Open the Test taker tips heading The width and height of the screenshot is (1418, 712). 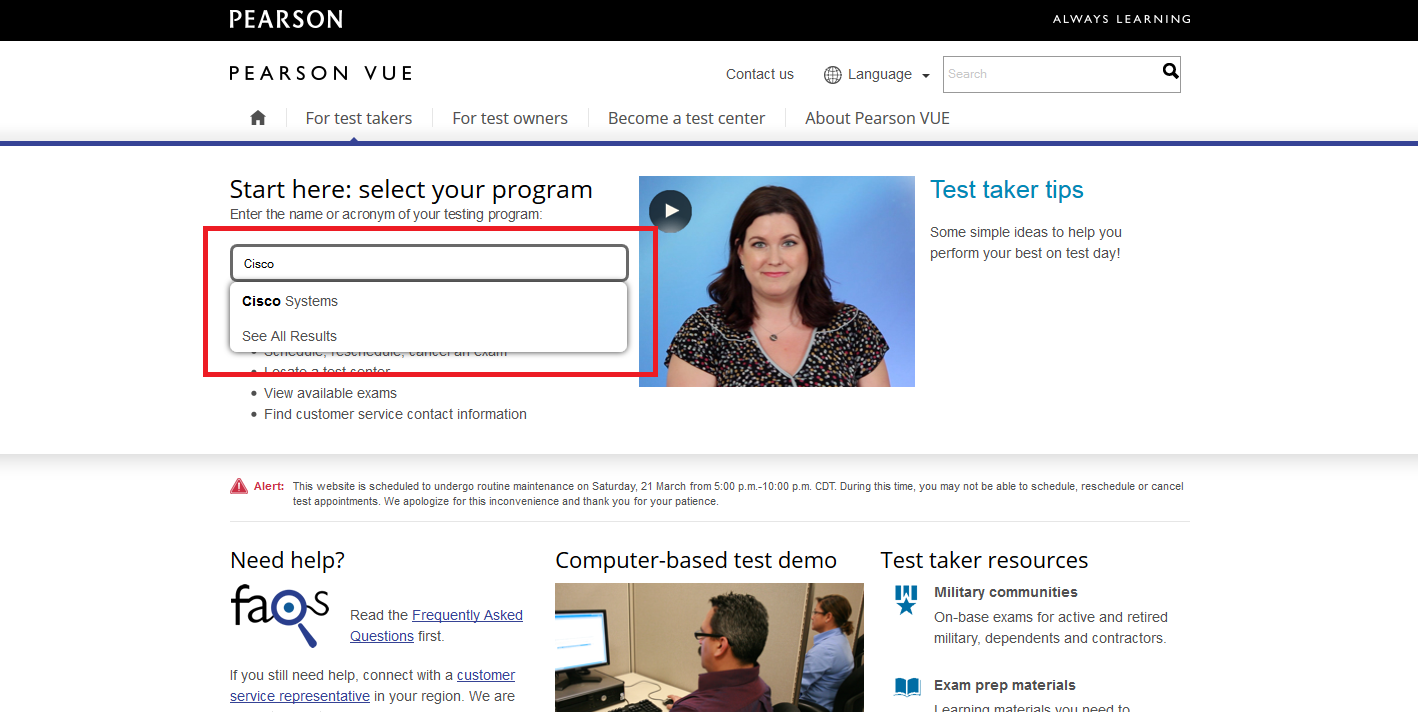click(x=1007, y=190)
